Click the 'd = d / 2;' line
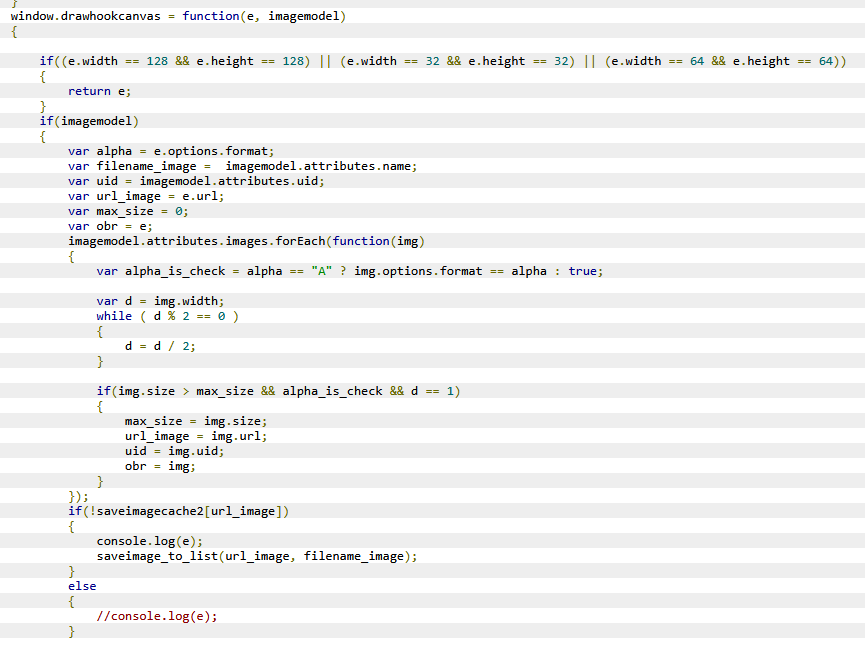 (x=161, y=346)
